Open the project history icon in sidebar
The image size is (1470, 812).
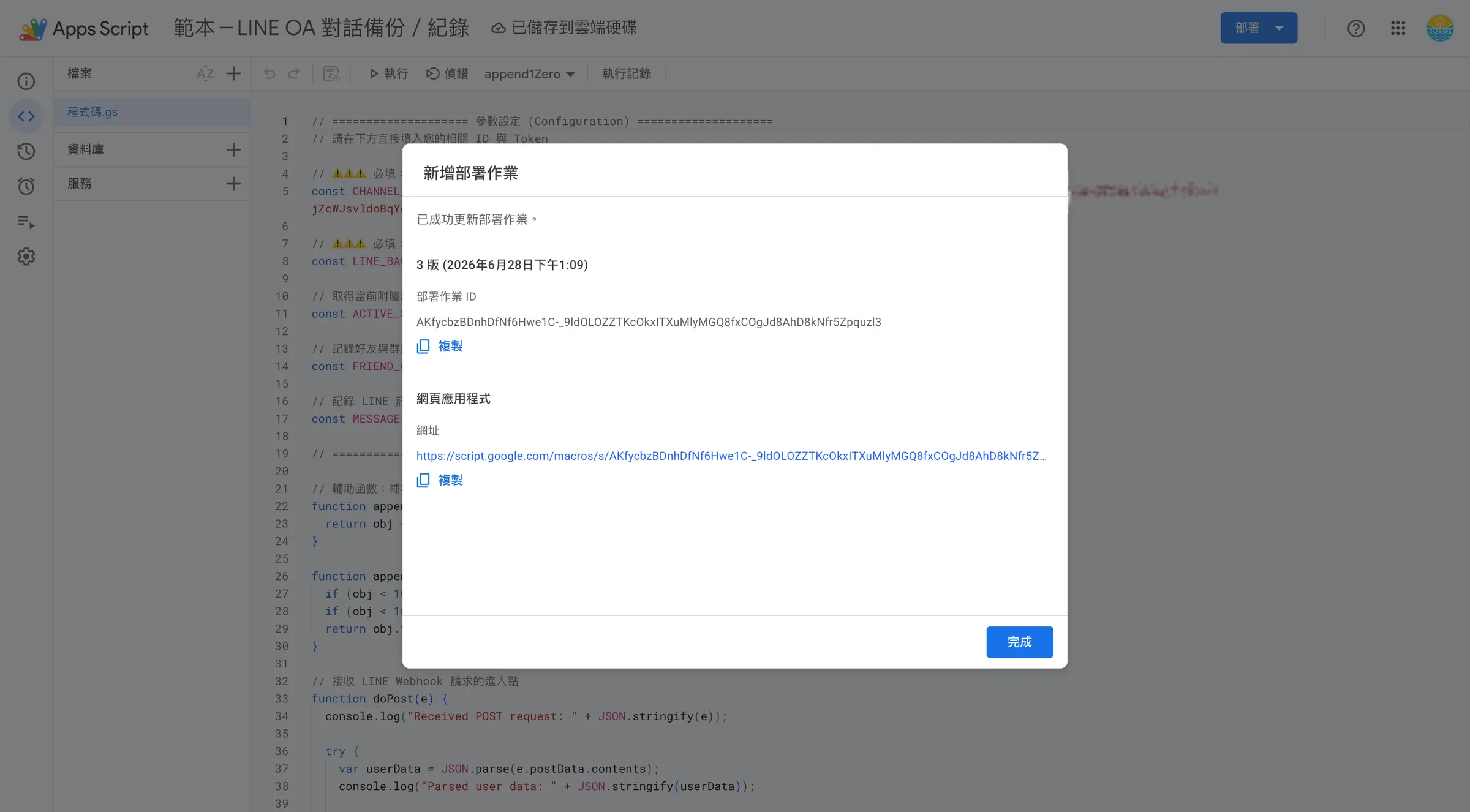coord(26,151)
